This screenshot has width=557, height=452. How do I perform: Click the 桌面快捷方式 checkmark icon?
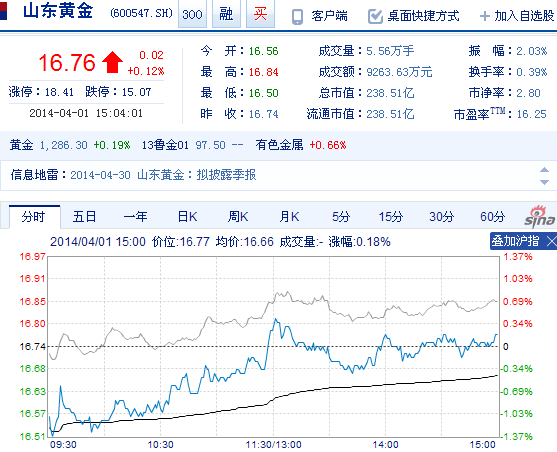375,16
